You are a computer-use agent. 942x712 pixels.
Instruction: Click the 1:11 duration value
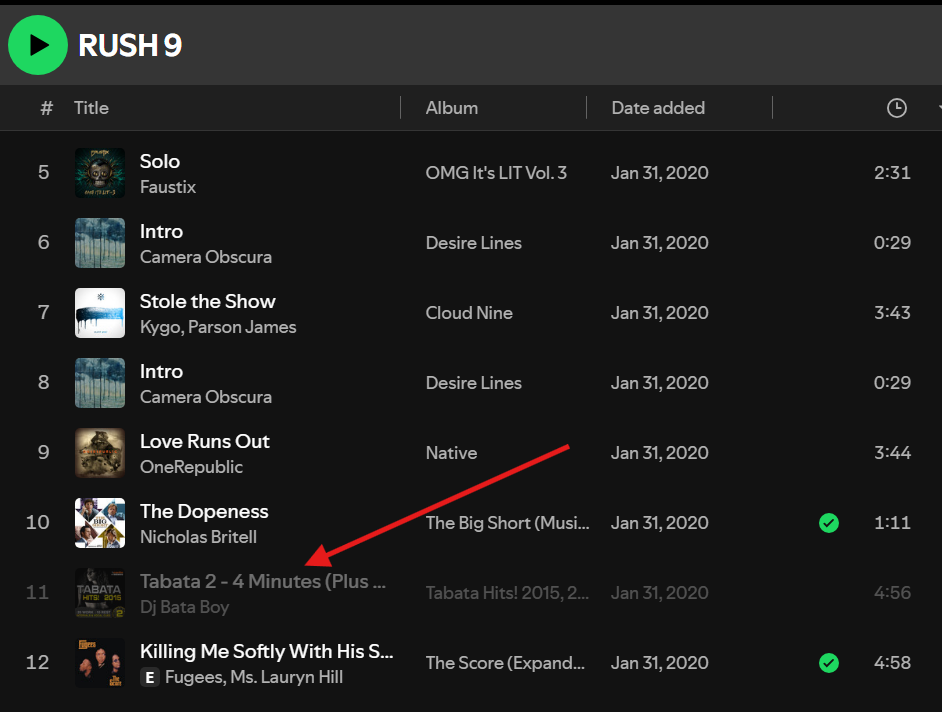(x=892, y=523)
